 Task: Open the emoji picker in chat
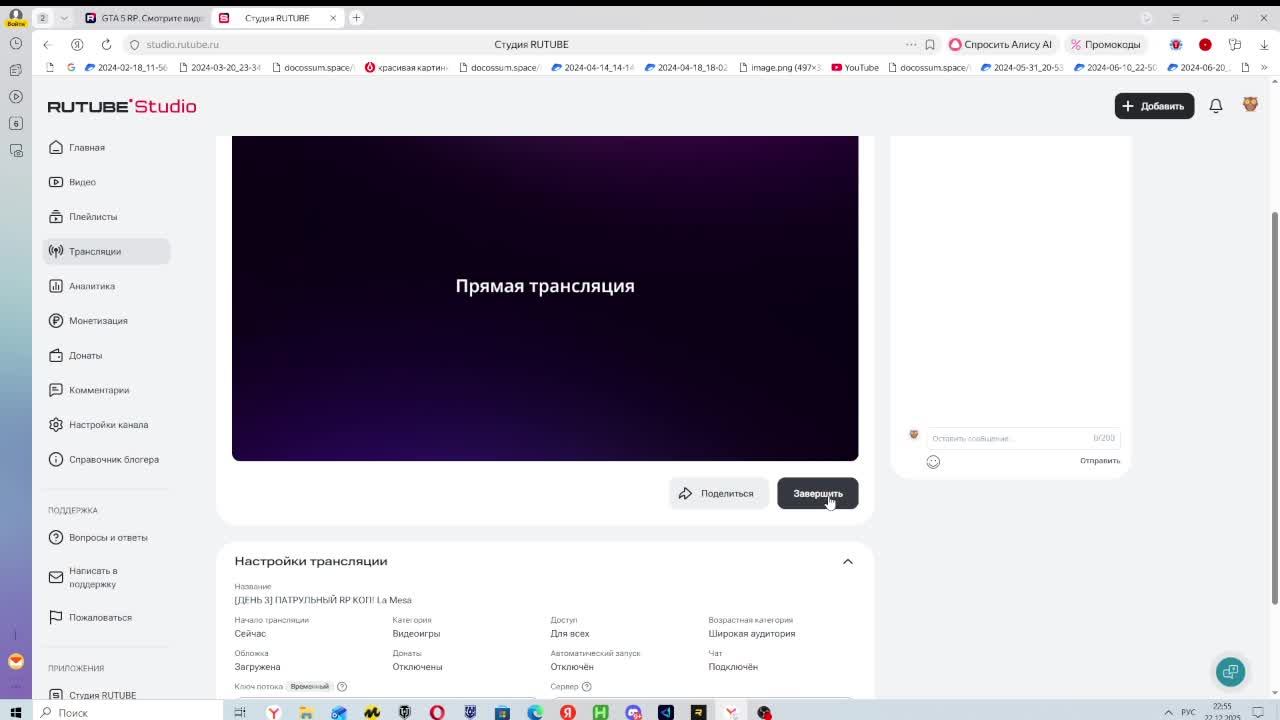tap(933, 461)
